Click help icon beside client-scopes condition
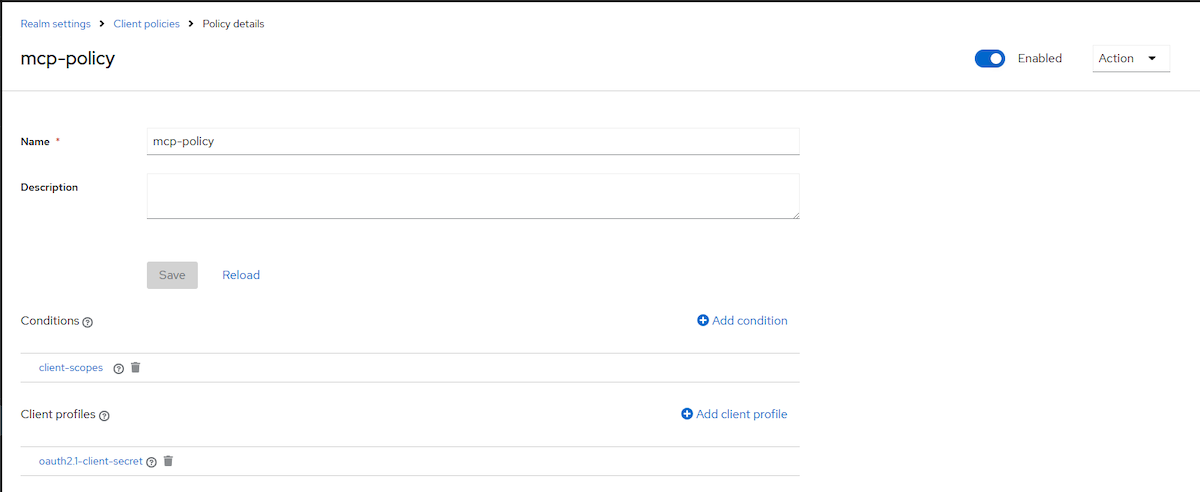Screen dimensions: 1200x492 pyautogui.click(x=119, y=368)
